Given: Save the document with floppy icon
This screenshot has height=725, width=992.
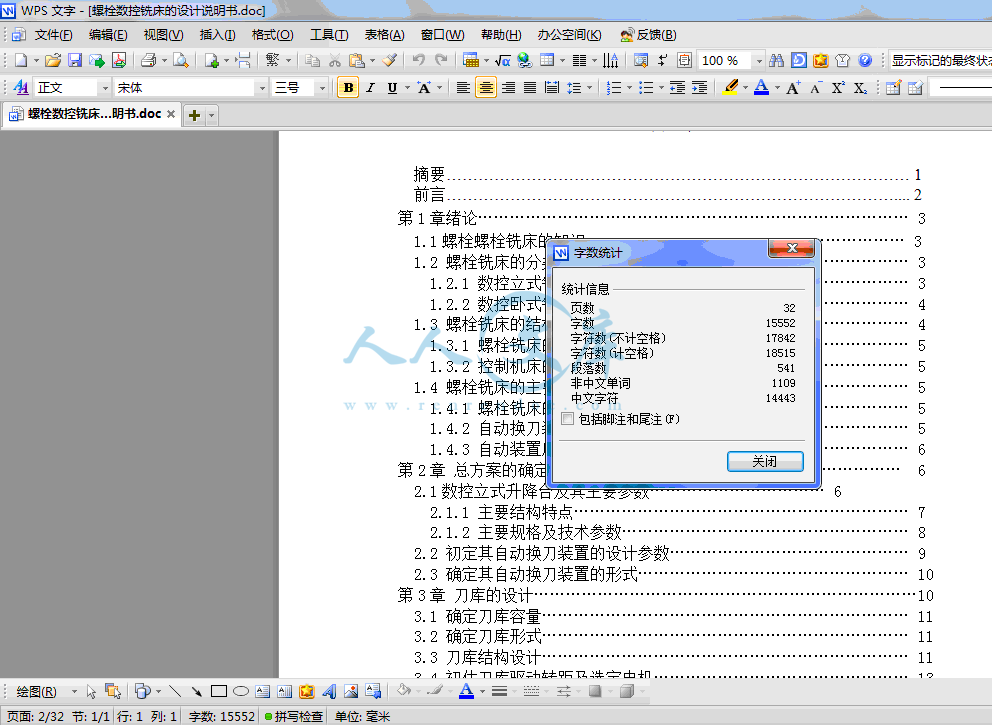Looking at the screenshot, I should [x=75, y=60].
